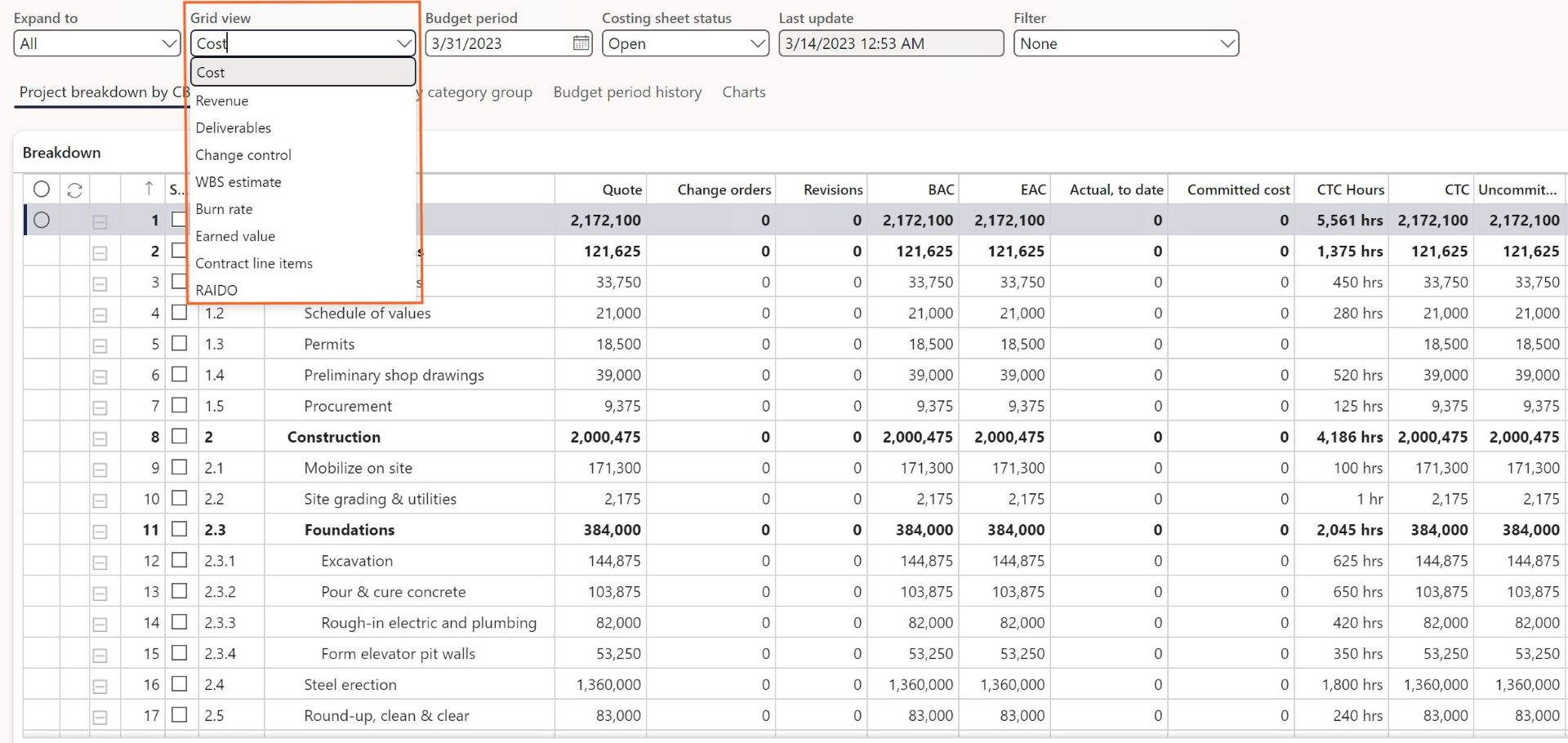
Task: Open Project breakdown by CBS tab
Action: (103, 92)
